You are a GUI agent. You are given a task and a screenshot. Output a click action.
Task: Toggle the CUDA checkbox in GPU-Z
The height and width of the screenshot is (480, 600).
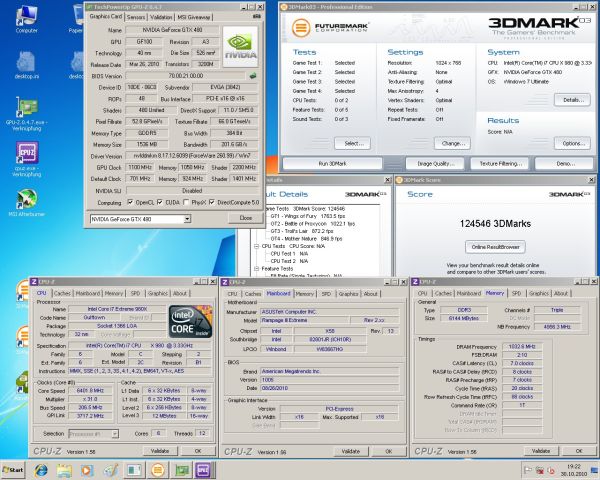pyautogui.click(x=160, y=202)
